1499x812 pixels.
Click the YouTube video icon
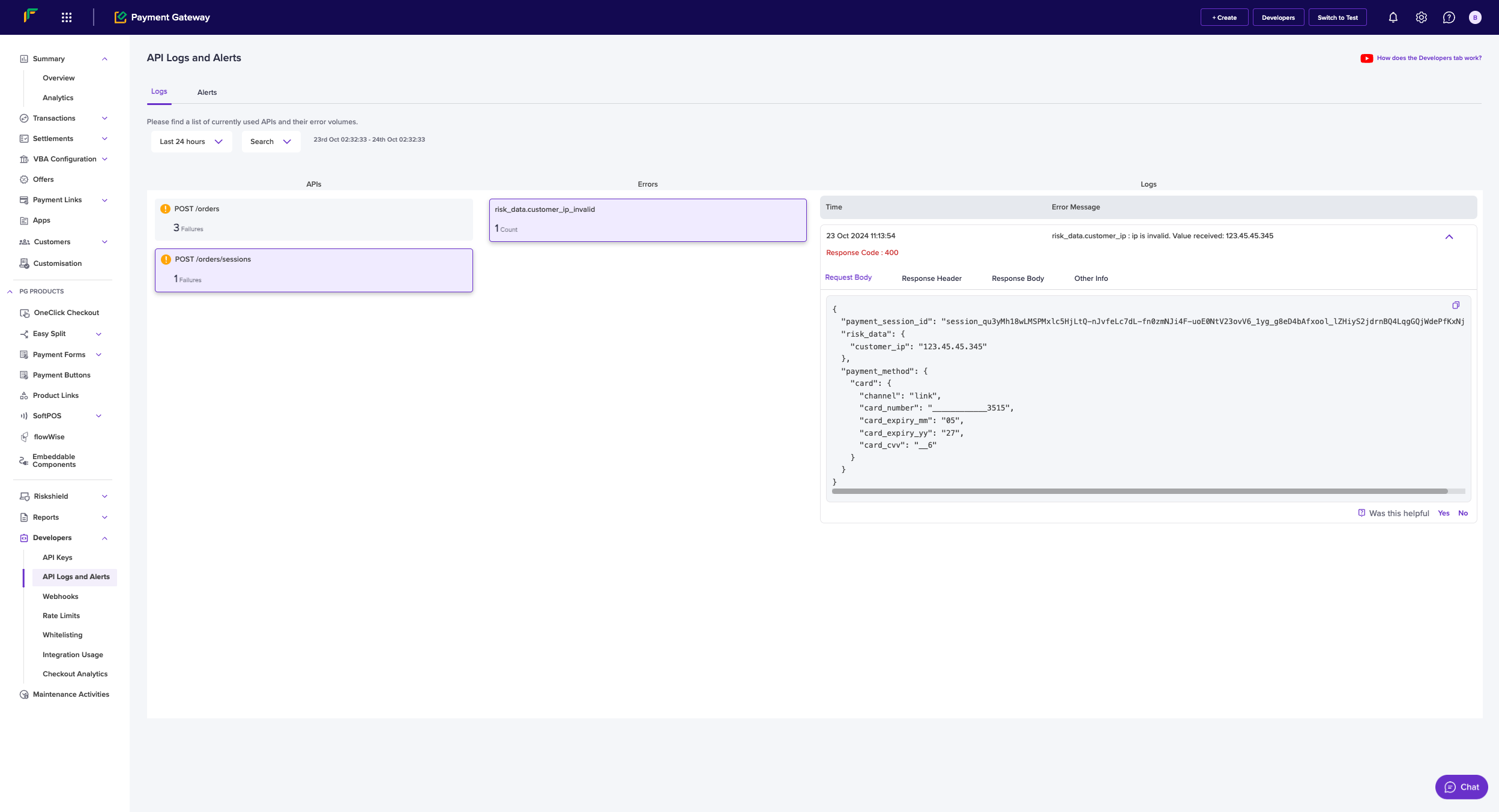[x=1366, y=58]
